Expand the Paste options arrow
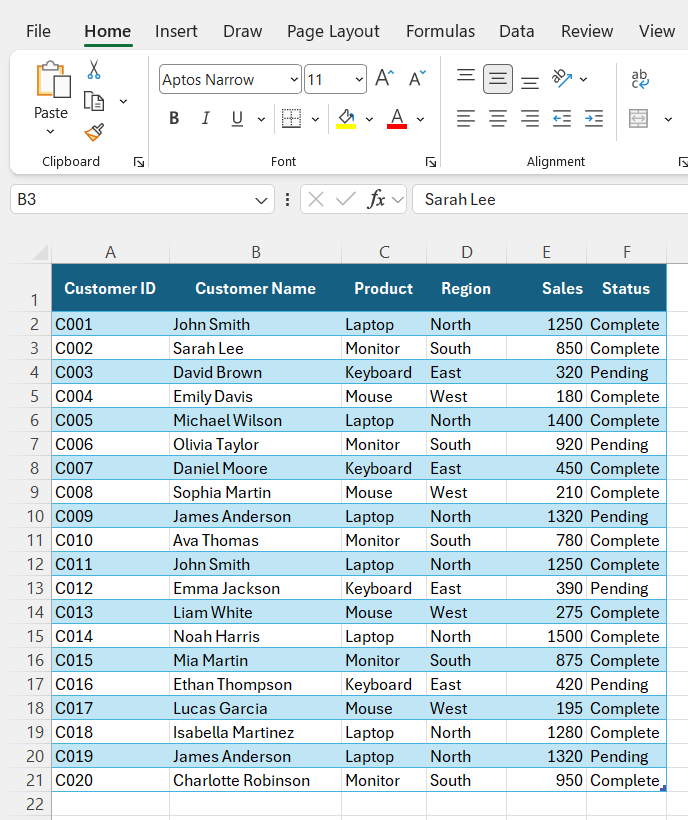 [50, 132]
